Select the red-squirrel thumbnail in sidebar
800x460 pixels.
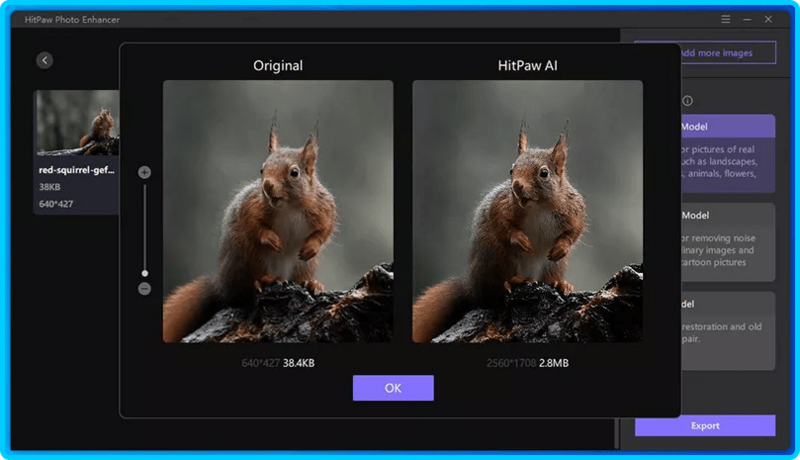pyautogui.click(x=78, y=123)
